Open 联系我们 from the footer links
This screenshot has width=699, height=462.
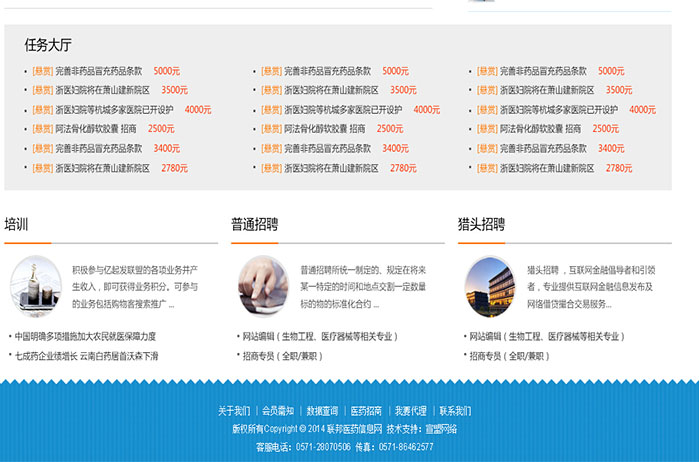click(455, 411)
